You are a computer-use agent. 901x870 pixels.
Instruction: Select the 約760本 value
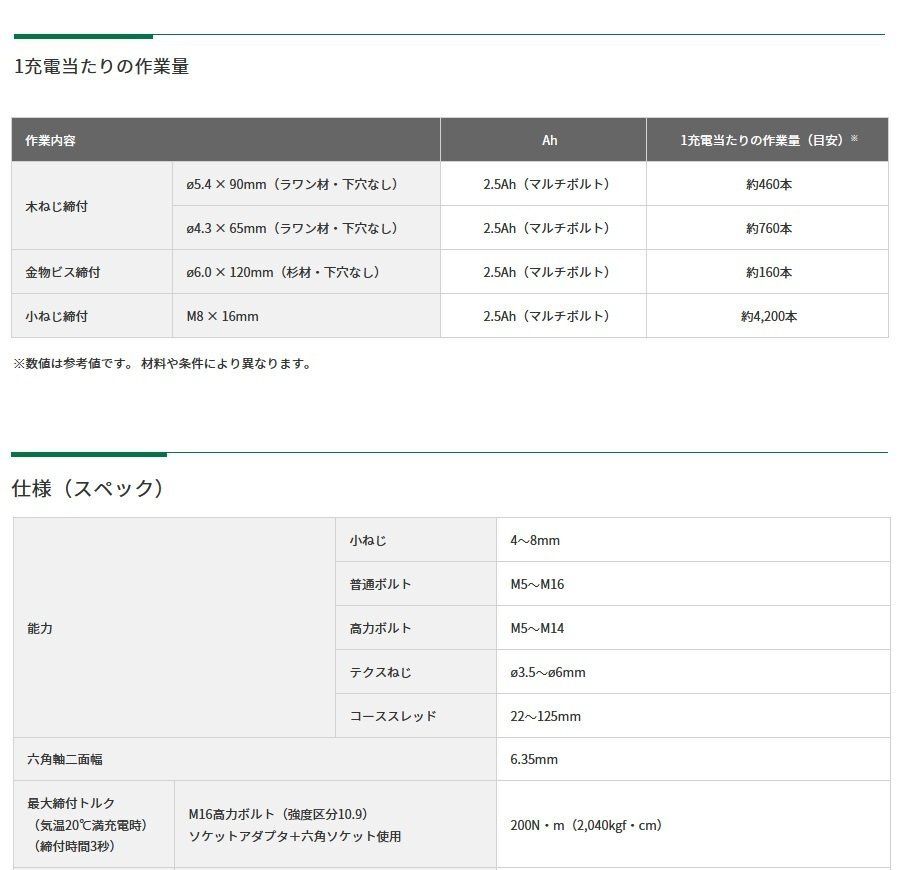coord(769,228)
